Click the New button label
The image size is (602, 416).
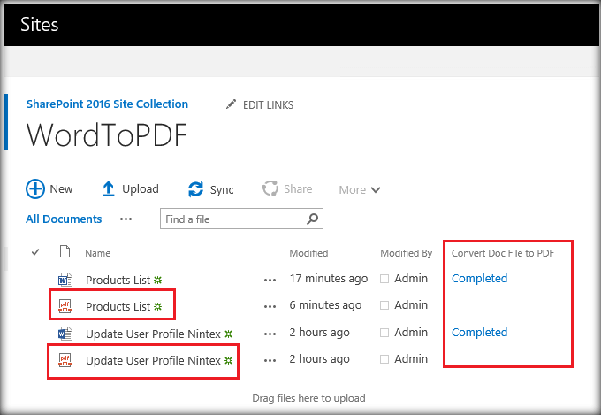[x=61, y=189]
